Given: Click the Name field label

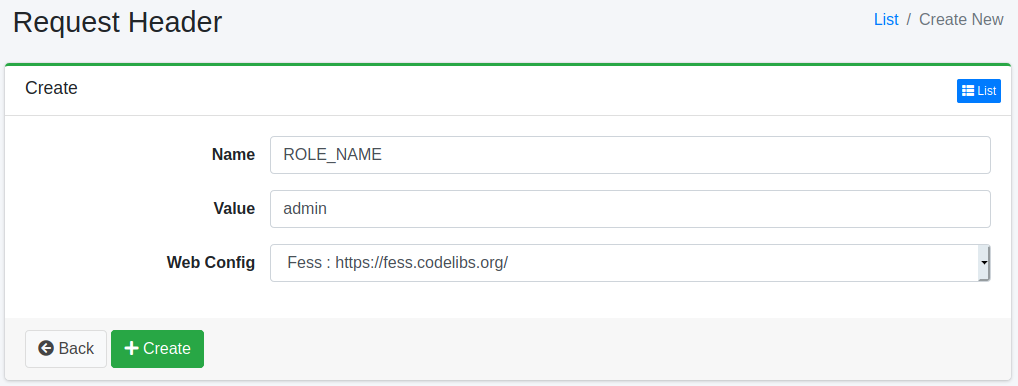Looking at the screenshot, I should [x=233, y=155].
